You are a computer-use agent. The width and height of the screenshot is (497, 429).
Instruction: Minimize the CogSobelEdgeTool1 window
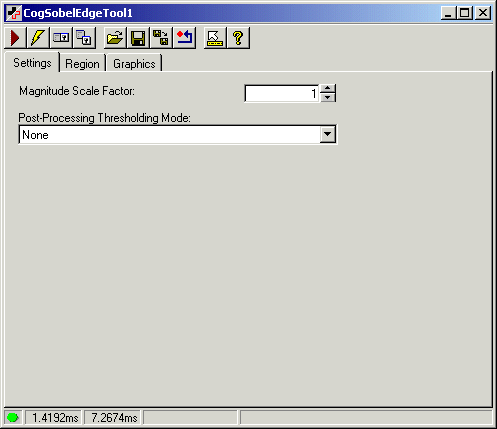pos(449,13)
